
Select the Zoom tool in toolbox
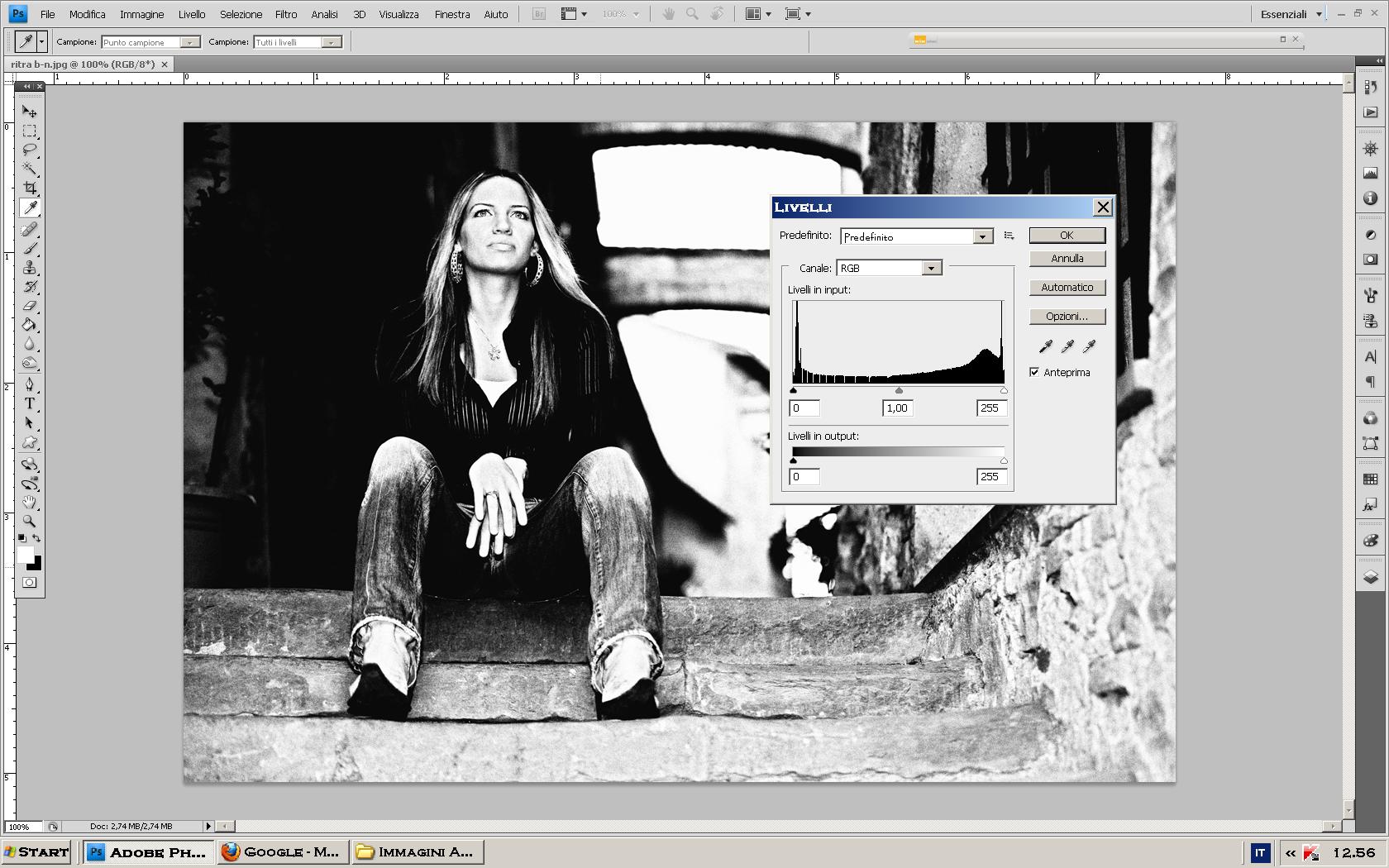pyautogui.click(x=30, y=521)
